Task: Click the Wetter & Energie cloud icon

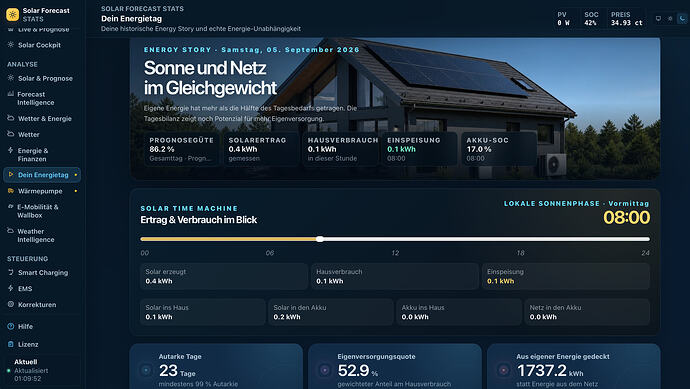Action: point(11,118)
